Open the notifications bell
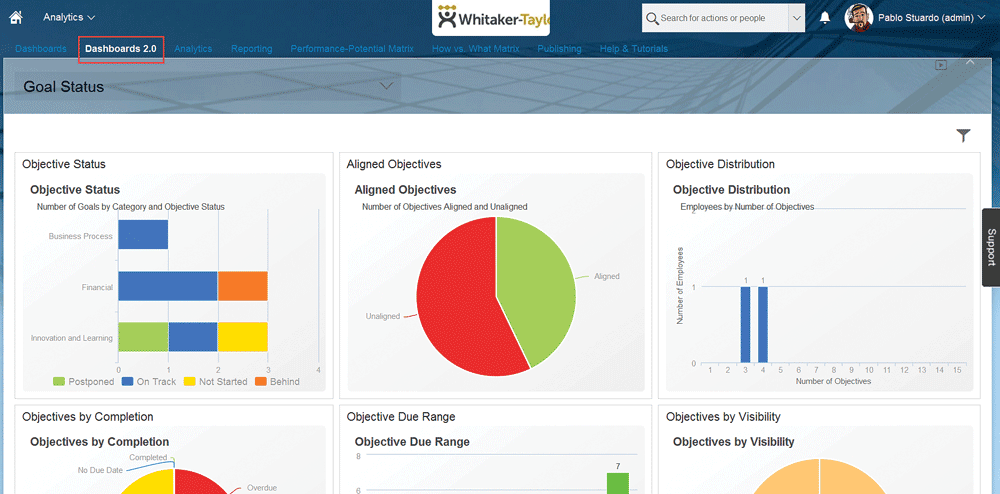 point(825,18)
